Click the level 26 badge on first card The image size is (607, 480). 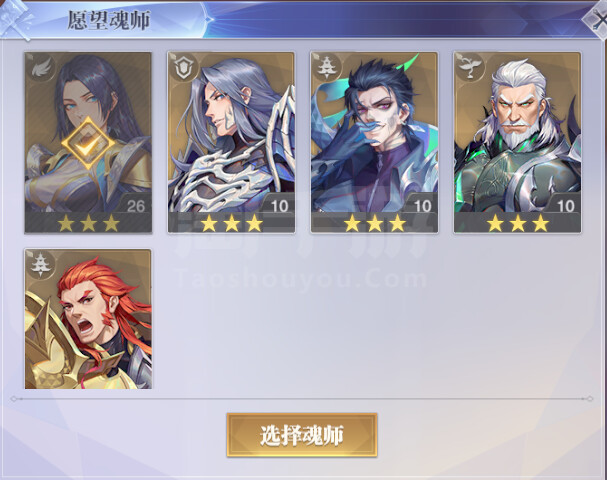(x=135, y=206)
